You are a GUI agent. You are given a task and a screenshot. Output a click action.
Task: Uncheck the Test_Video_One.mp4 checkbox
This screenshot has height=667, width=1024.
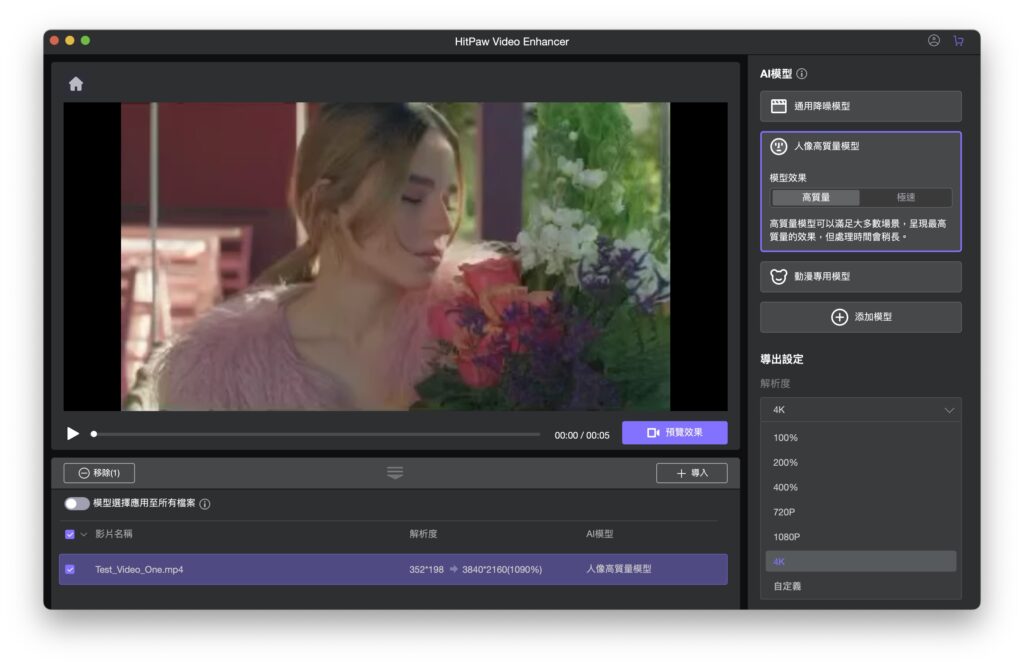point(70,570)
